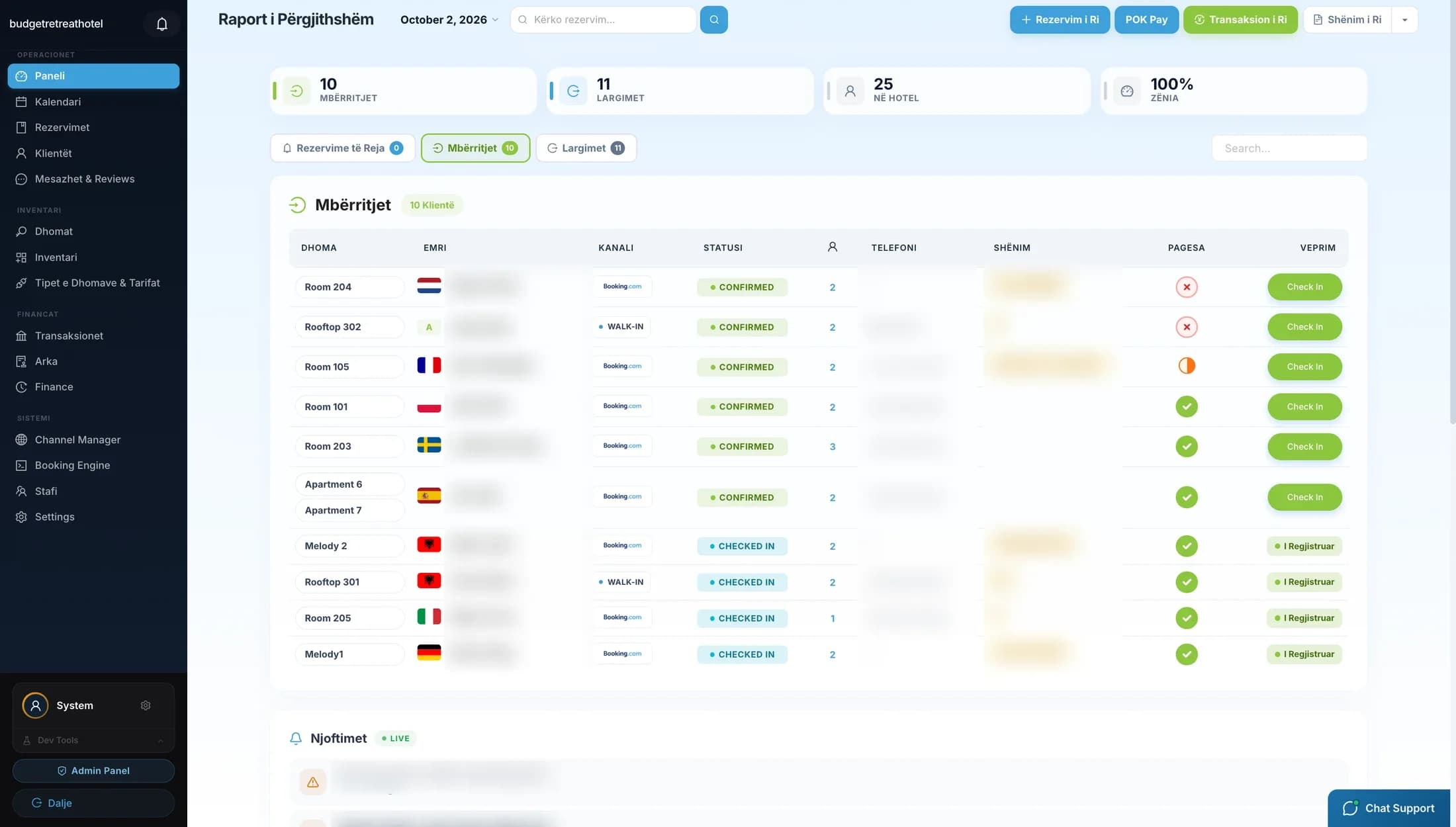
Task: Open the Kalendari sidebar item
Action: click(93, 102)
